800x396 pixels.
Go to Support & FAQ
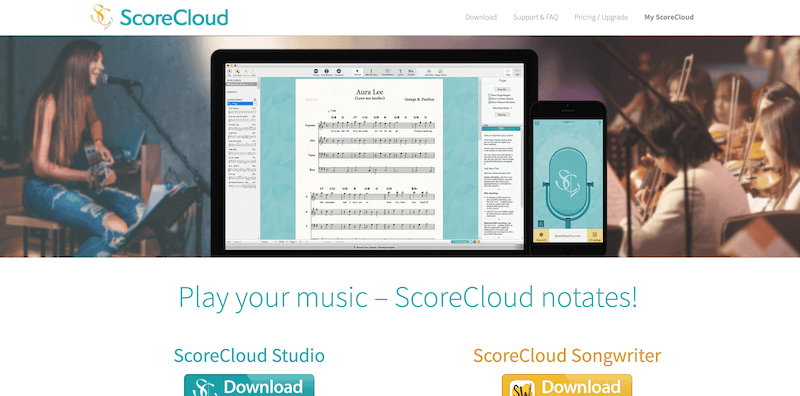point(535,17)
